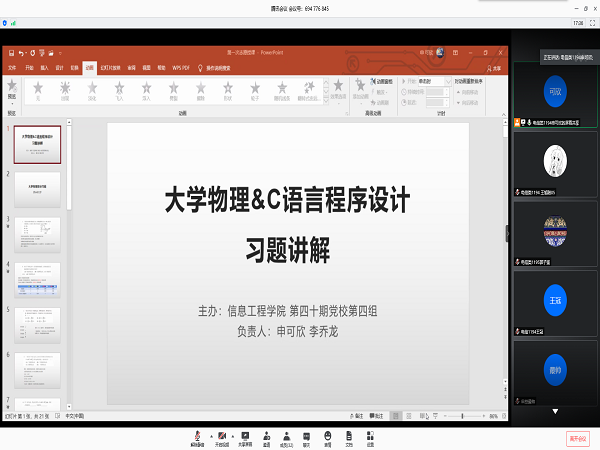Open the Invite participants icon

click(x=266, y=436)
